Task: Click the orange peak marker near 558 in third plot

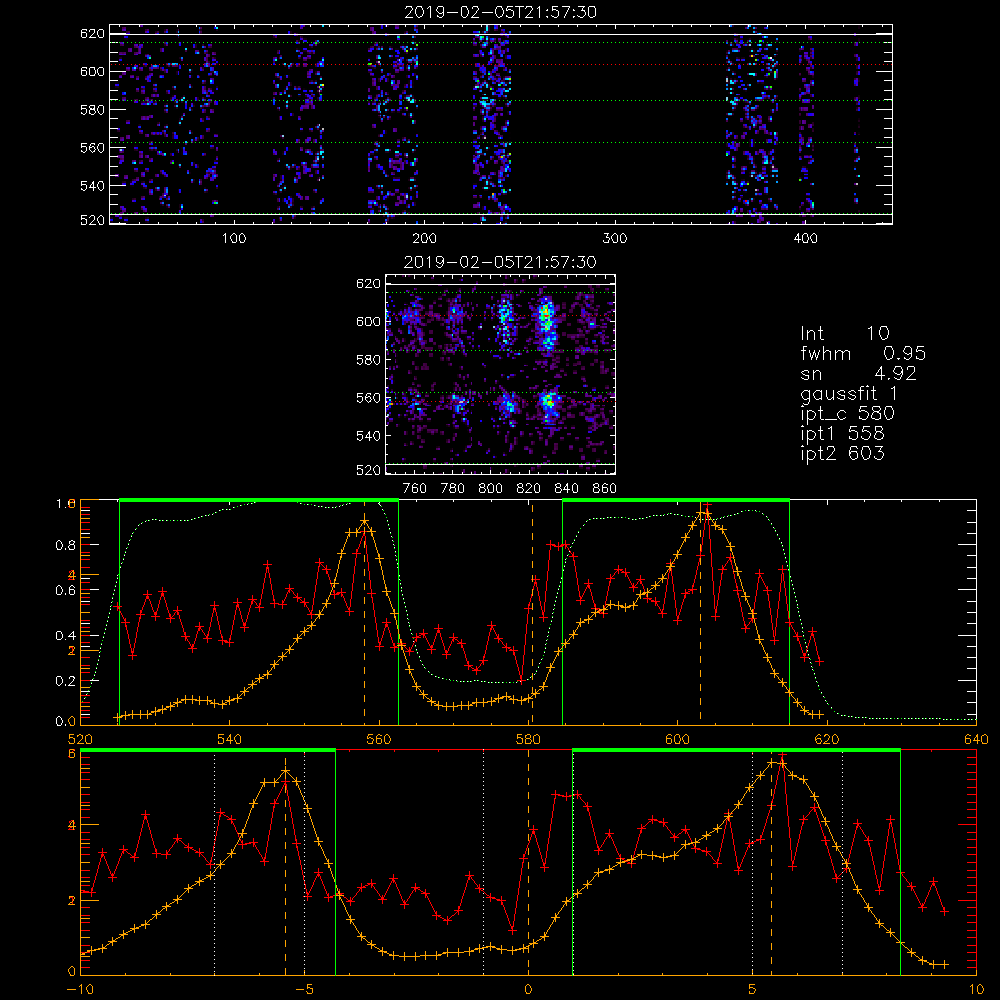Action: pos(365,522)
